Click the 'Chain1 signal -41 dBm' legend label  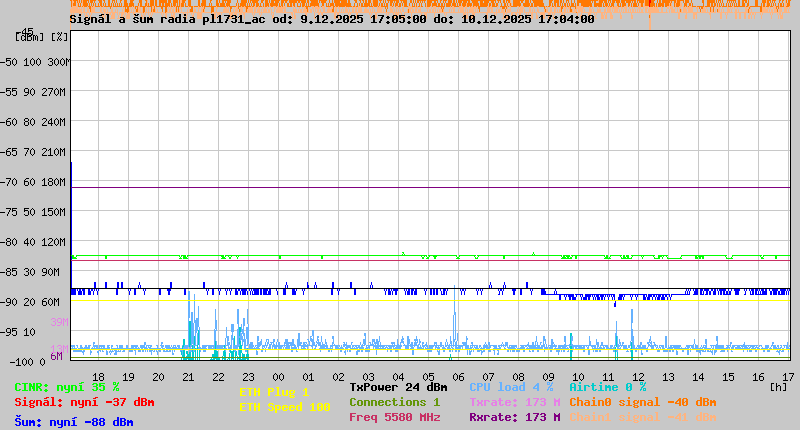click(x=643, y=417)
